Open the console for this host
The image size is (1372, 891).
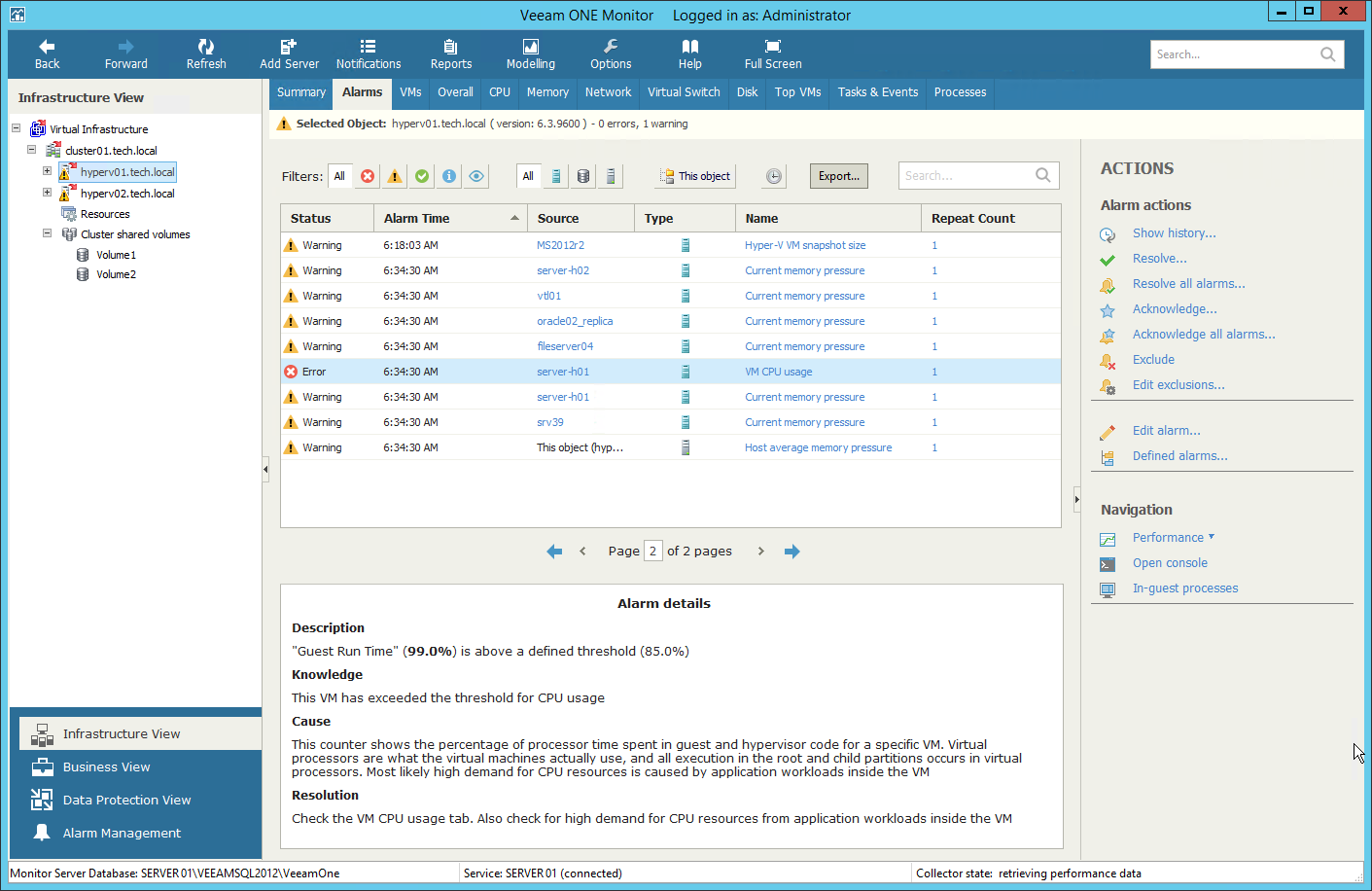pyautogui.click(x=1170, y=563)
